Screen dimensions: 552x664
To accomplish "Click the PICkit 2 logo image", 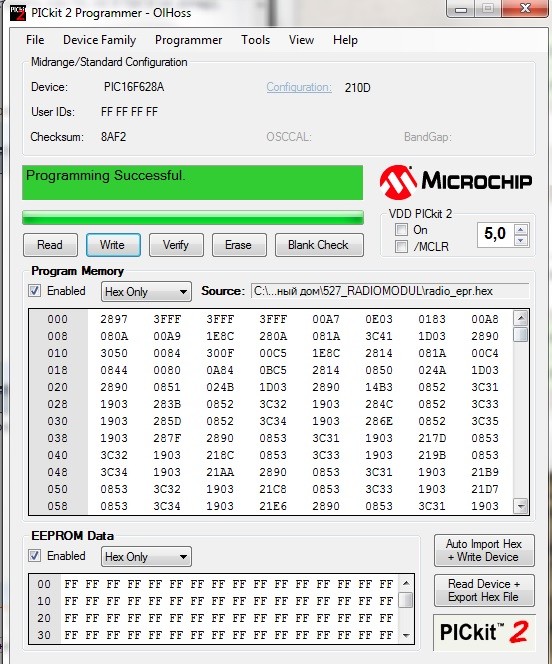I will coord(484,632).
